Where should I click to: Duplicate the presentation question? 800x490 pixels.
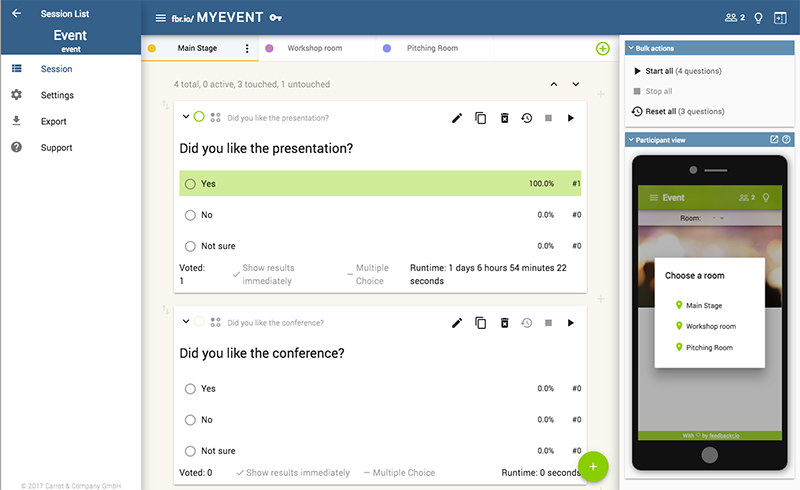click(481, 118)
